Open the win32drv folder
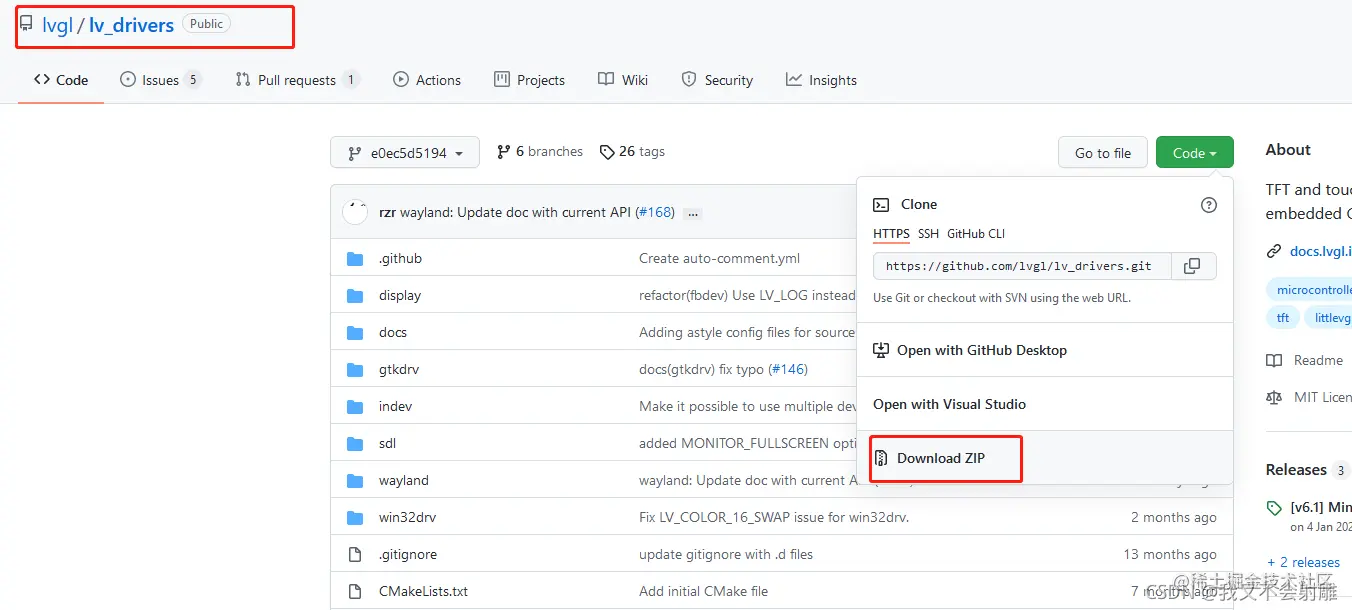 click(407, 517)
